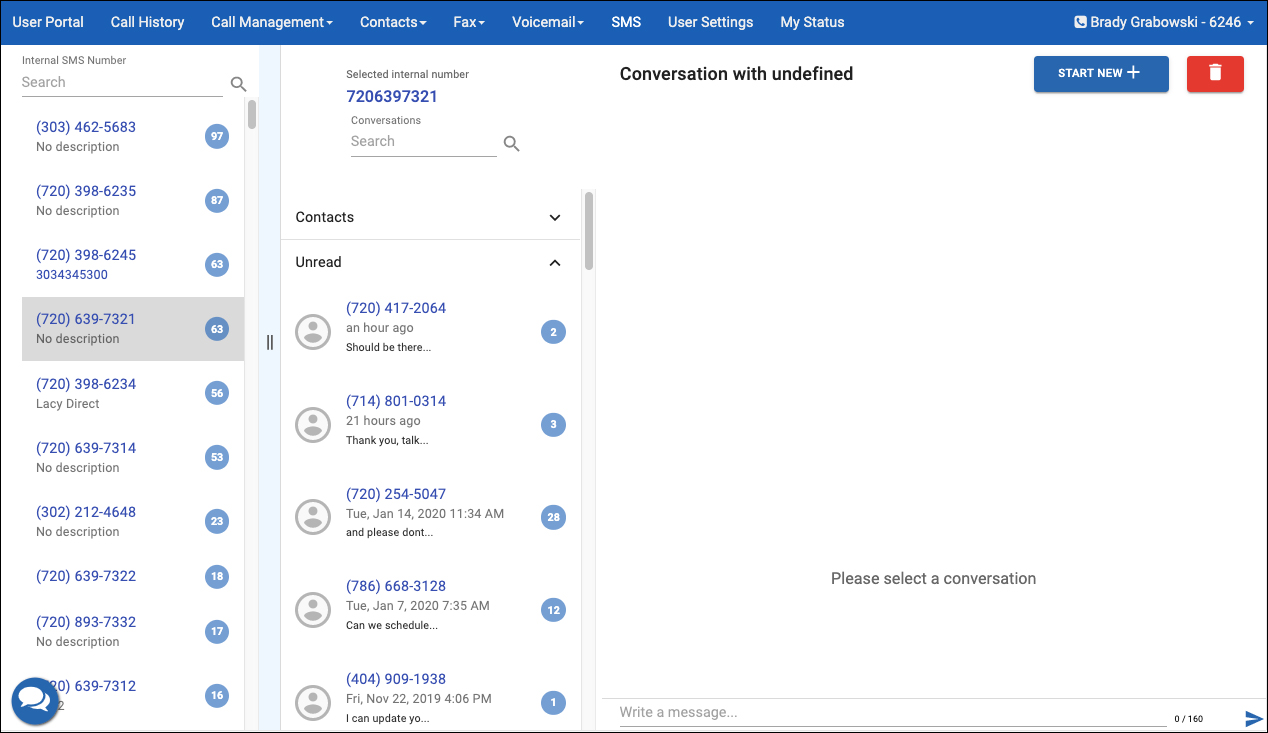Open the User Settings page
Screen dimensions: 1268x733
[x=710, y=22]
